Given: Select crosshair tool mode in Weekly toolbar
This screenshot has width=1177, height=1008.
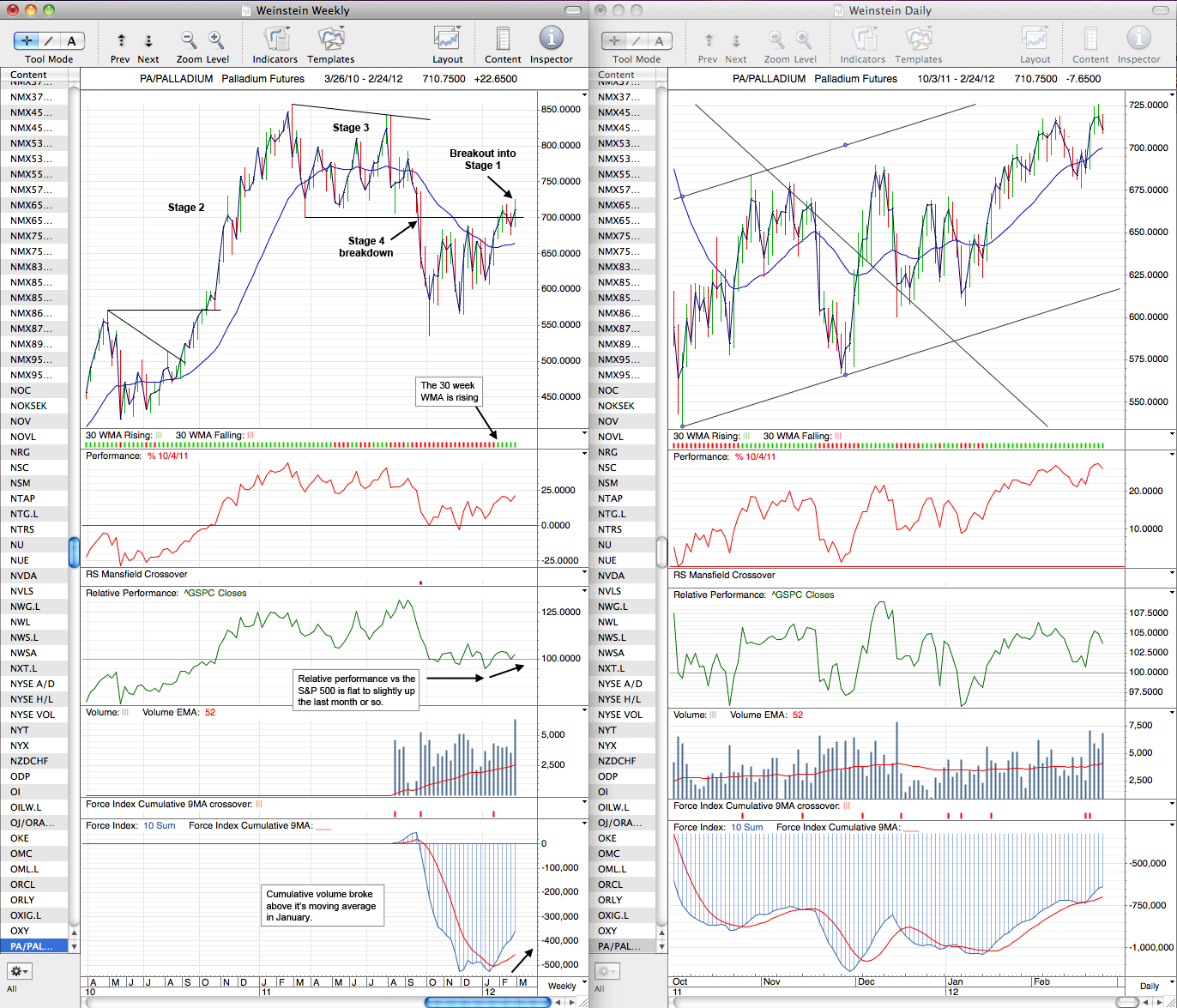Looking at the screenshot, I should [x=27, y=40].
